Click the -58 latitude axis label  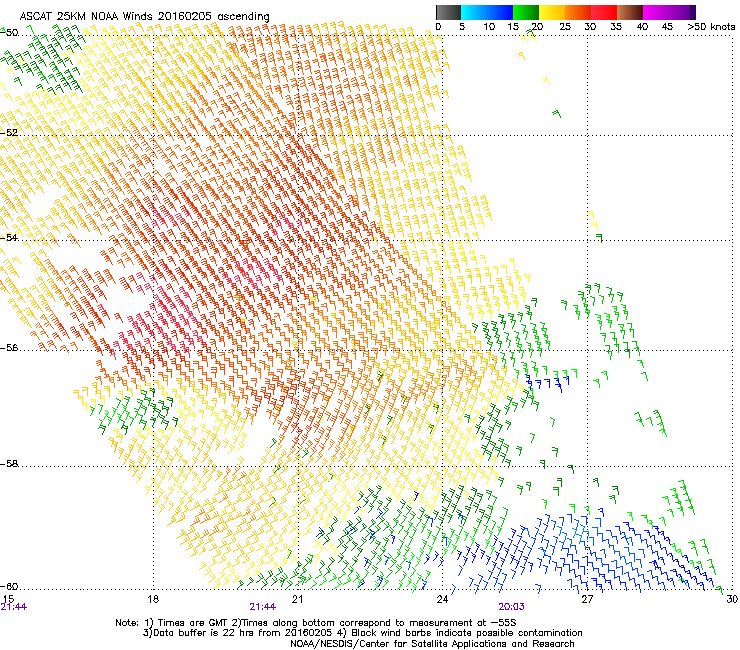(x=9, y=464)
